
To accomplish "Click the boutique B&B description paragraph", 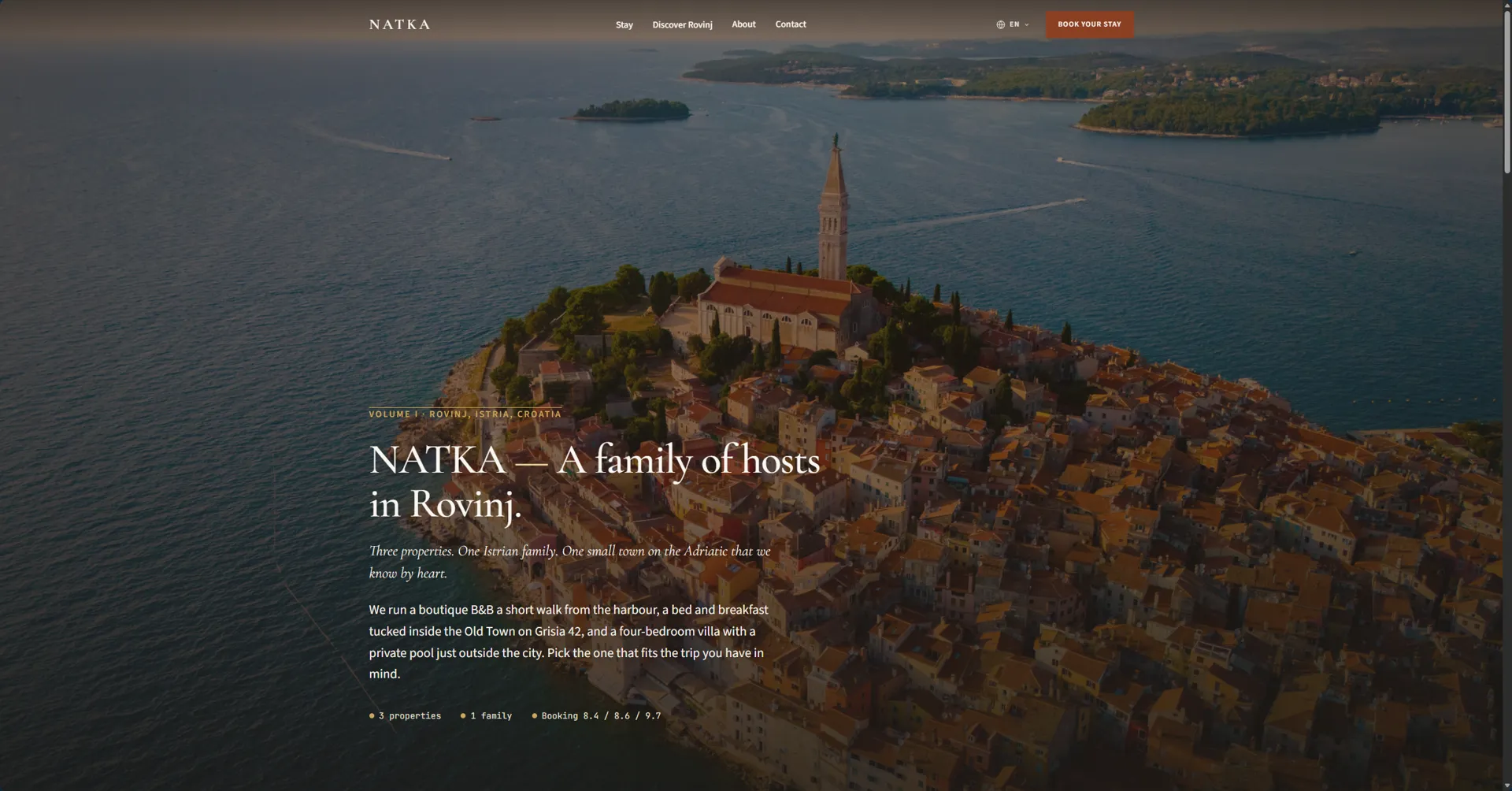I will click(568, 641).
